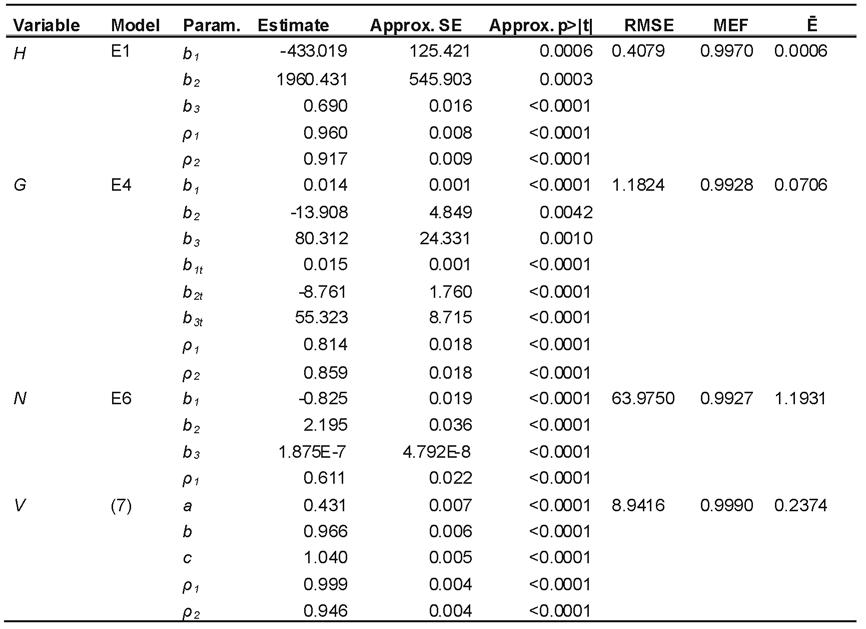Viewport: 866px width, 629px height.
Task: Click the estimate 1.875E-7
Action: (x=312, y=452)
